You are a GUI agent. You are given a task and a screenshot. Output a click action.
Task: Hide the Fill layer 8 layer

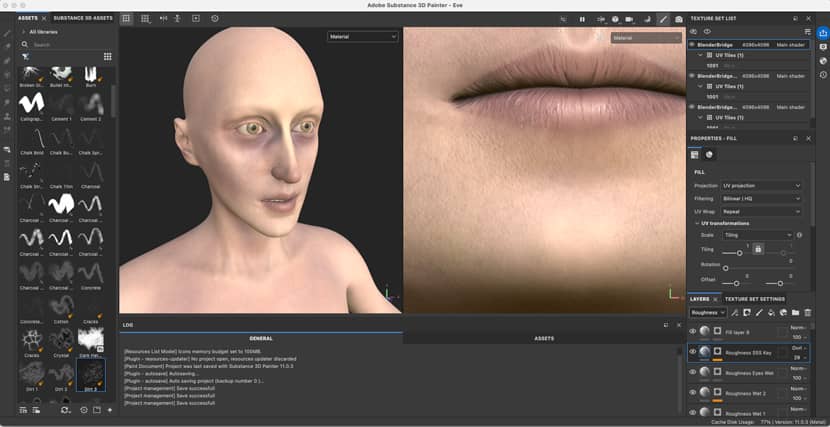[x=692, y=331]
